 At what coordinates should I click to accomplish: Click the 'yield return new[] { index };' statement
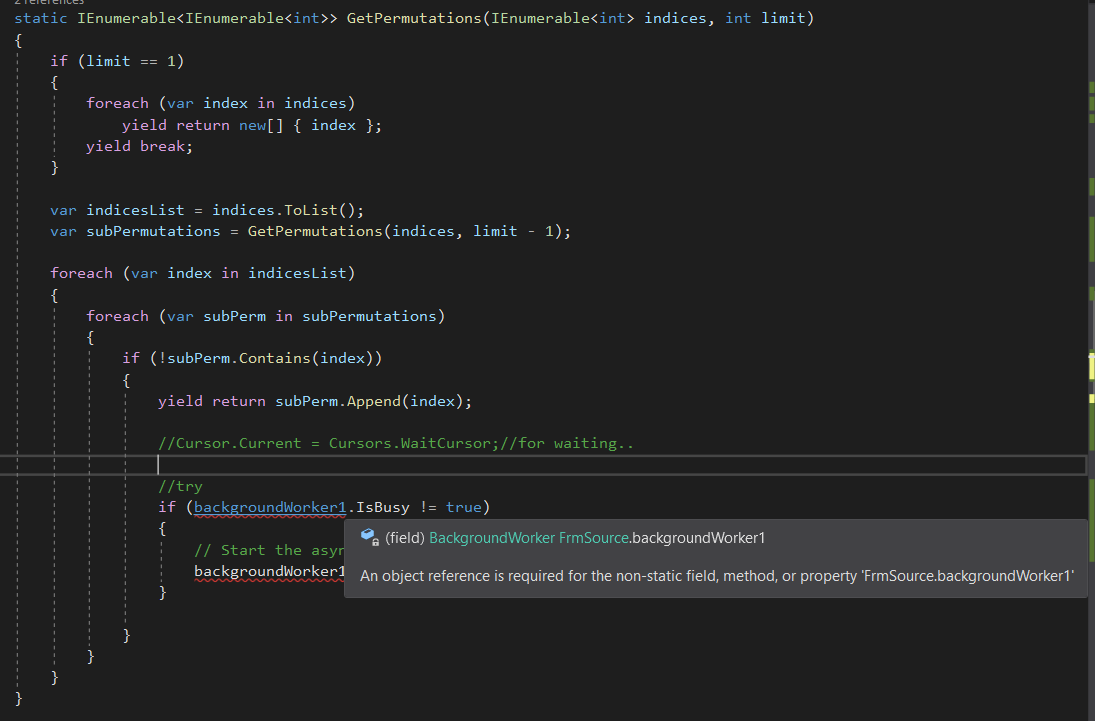click(x=252, y=125)
